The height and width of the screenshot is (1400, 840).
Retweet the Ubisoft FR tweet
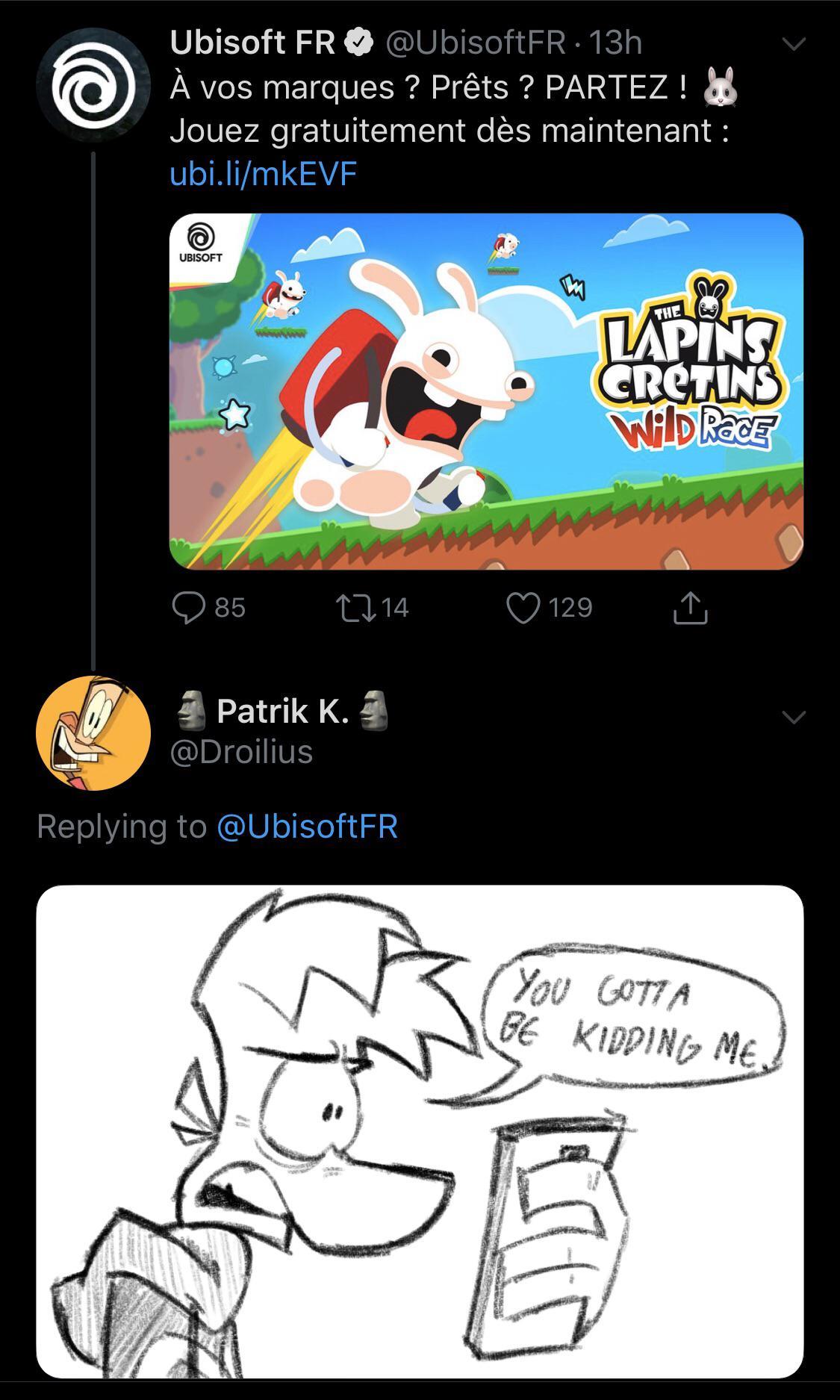355,607
